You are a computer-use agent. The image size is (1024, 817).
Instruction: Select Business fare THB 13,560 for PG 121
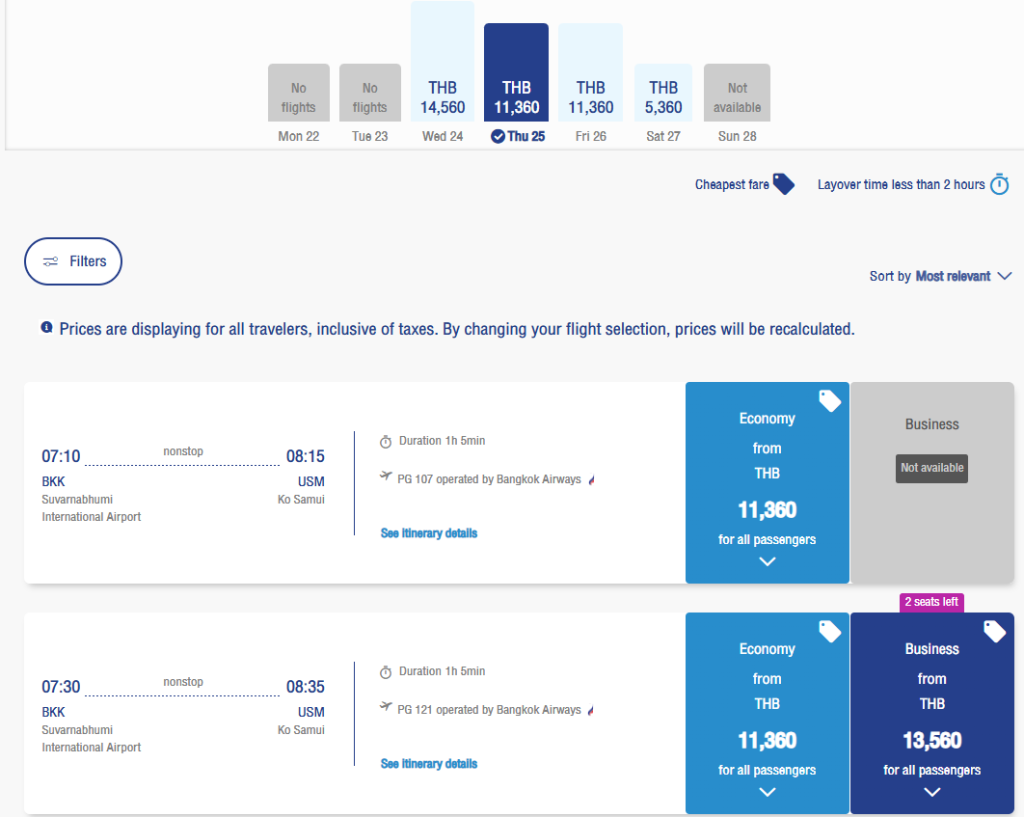click(931, 713)
